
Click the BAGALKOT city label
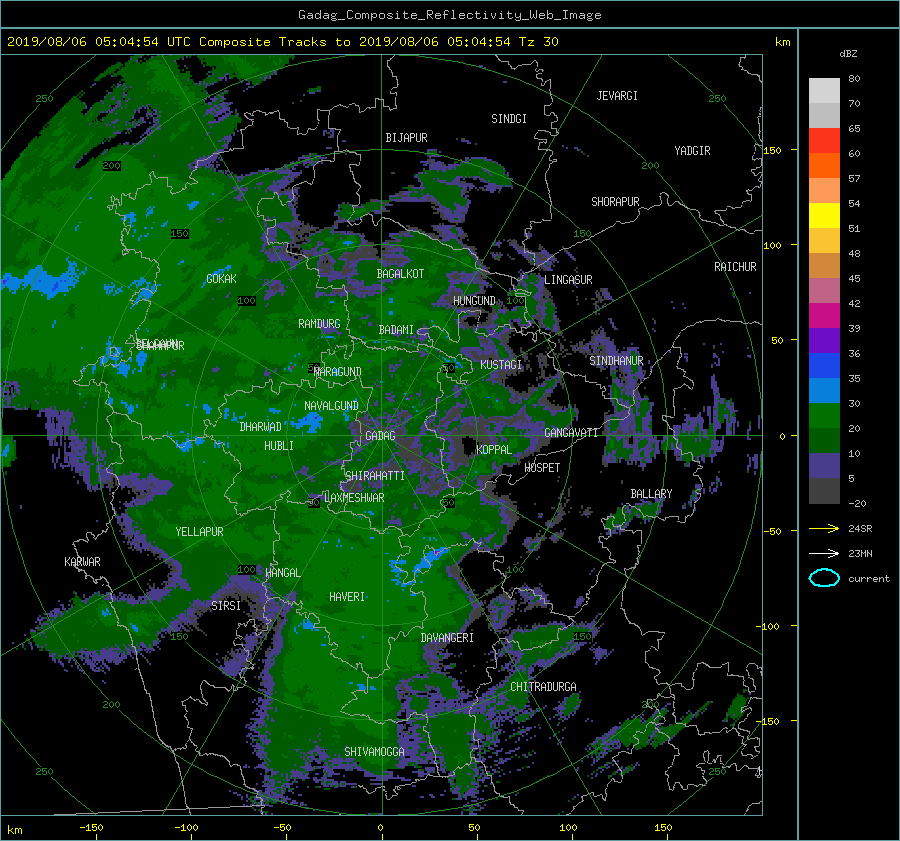[x=400, y=274]
